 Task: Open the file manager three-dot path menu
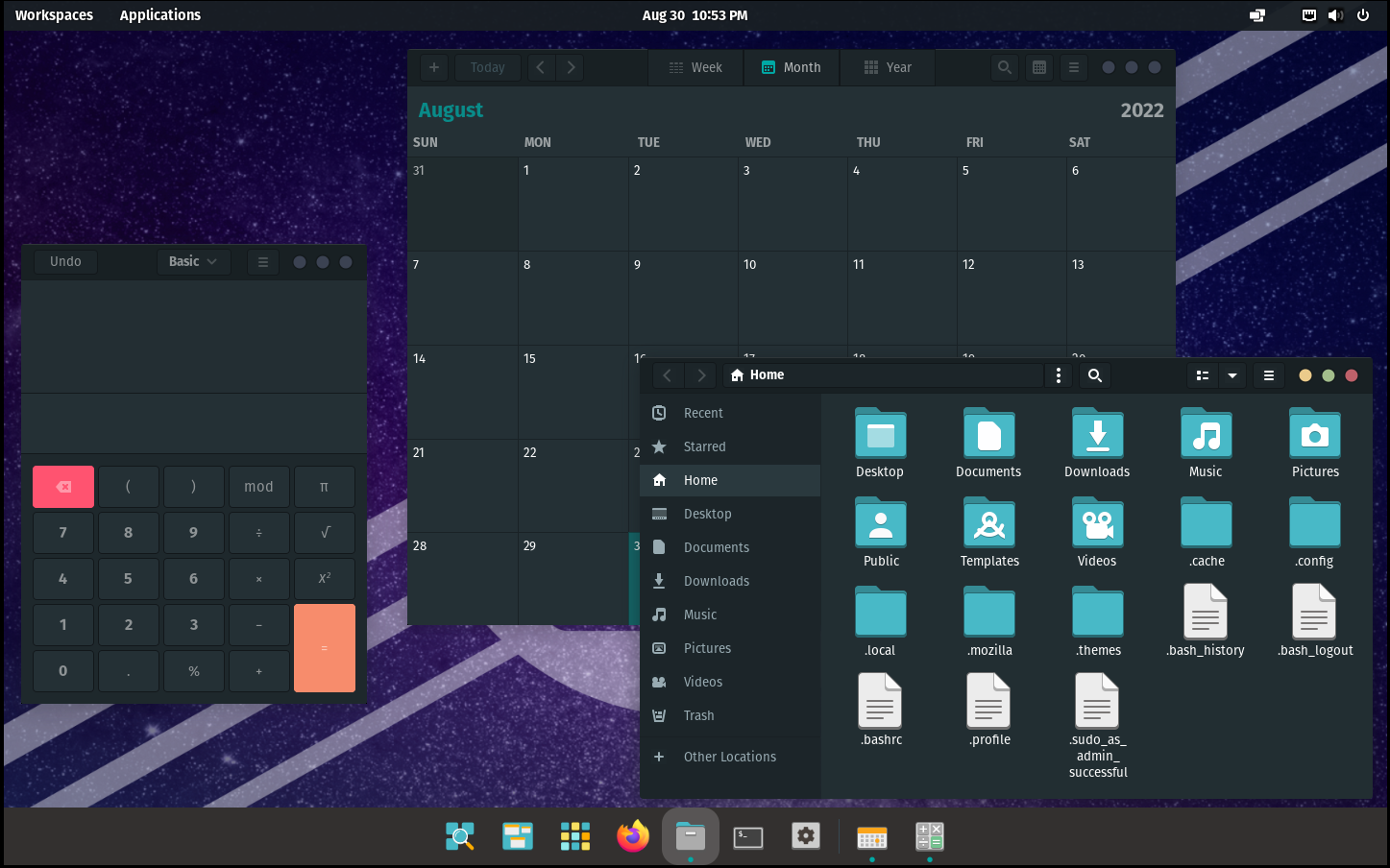click(1058, 375)
